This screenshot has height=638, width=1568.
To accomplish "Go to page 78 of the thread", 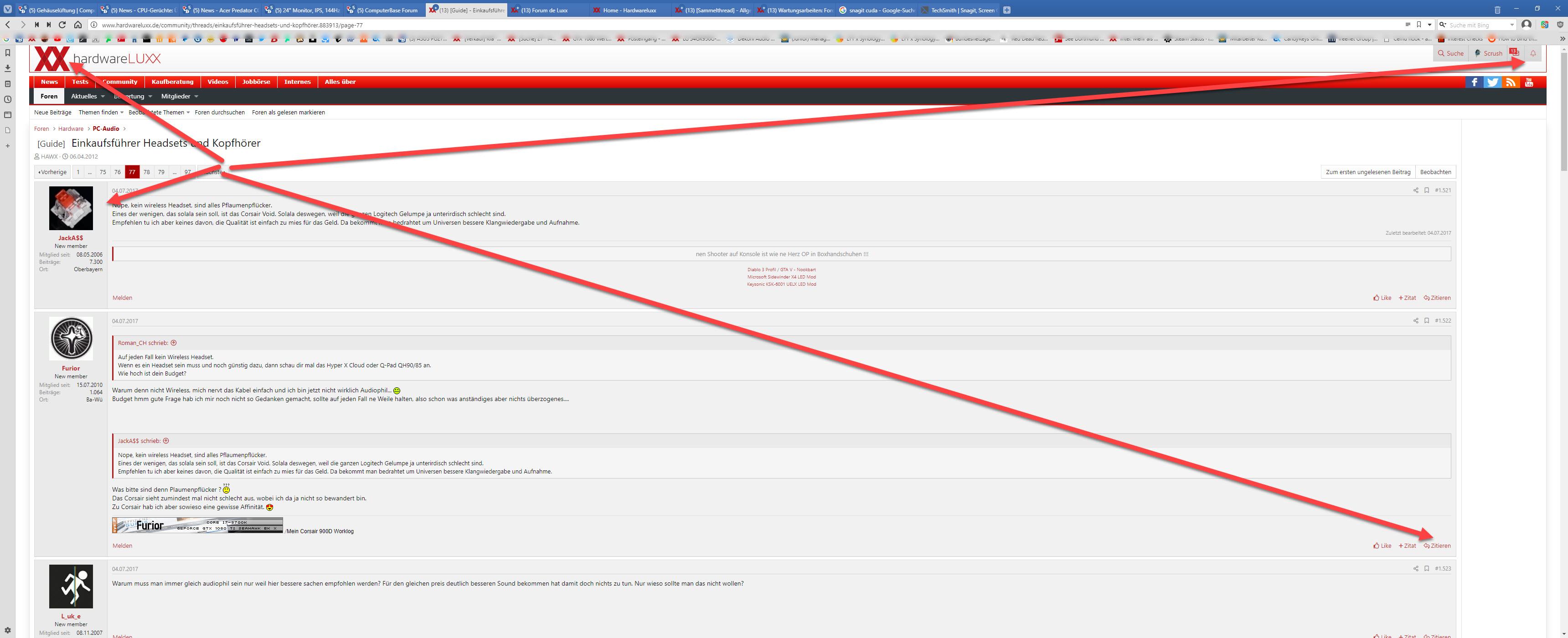I will click(147, 172).
